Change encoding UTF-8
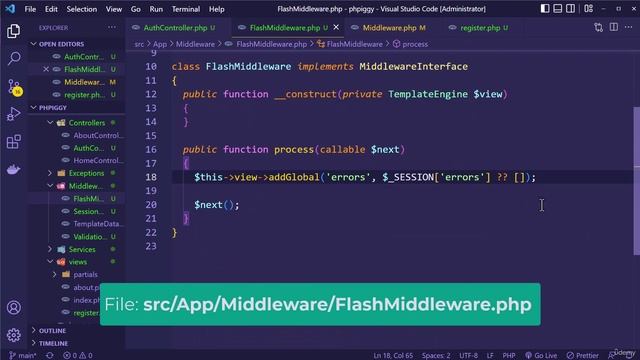Screen dimensions: 640x360 pyautogui.click(x=469, y=356)
